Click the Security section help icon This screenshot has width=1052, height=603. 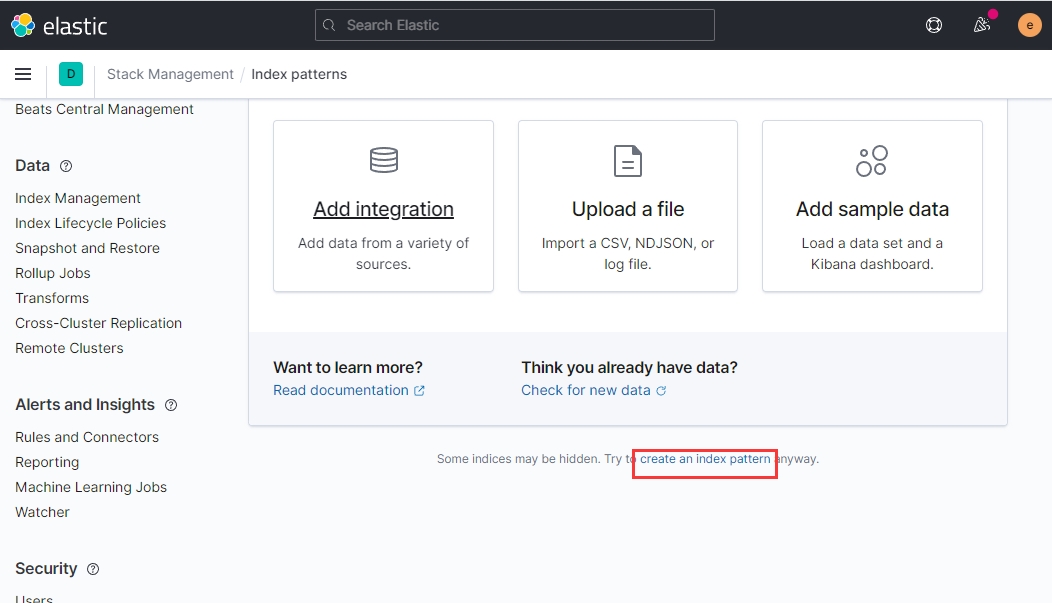(x=93, y=569)
